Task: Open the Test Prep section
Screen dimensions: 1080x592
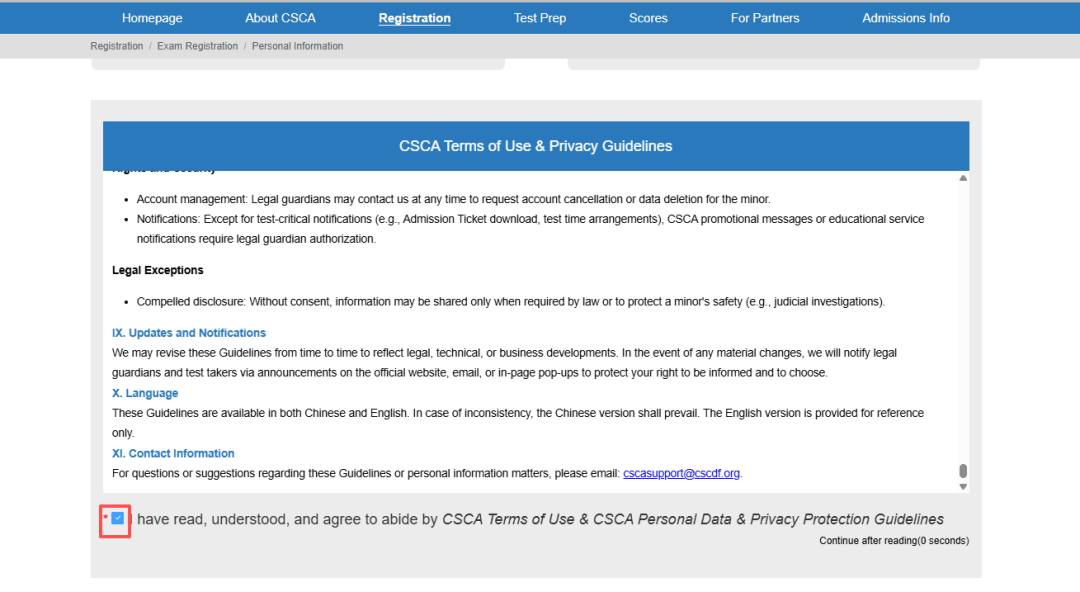Action: [x=540, y=18]
